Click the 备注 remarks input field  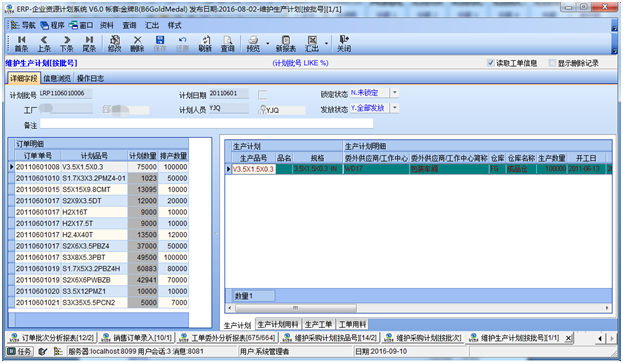coord(206,124)
